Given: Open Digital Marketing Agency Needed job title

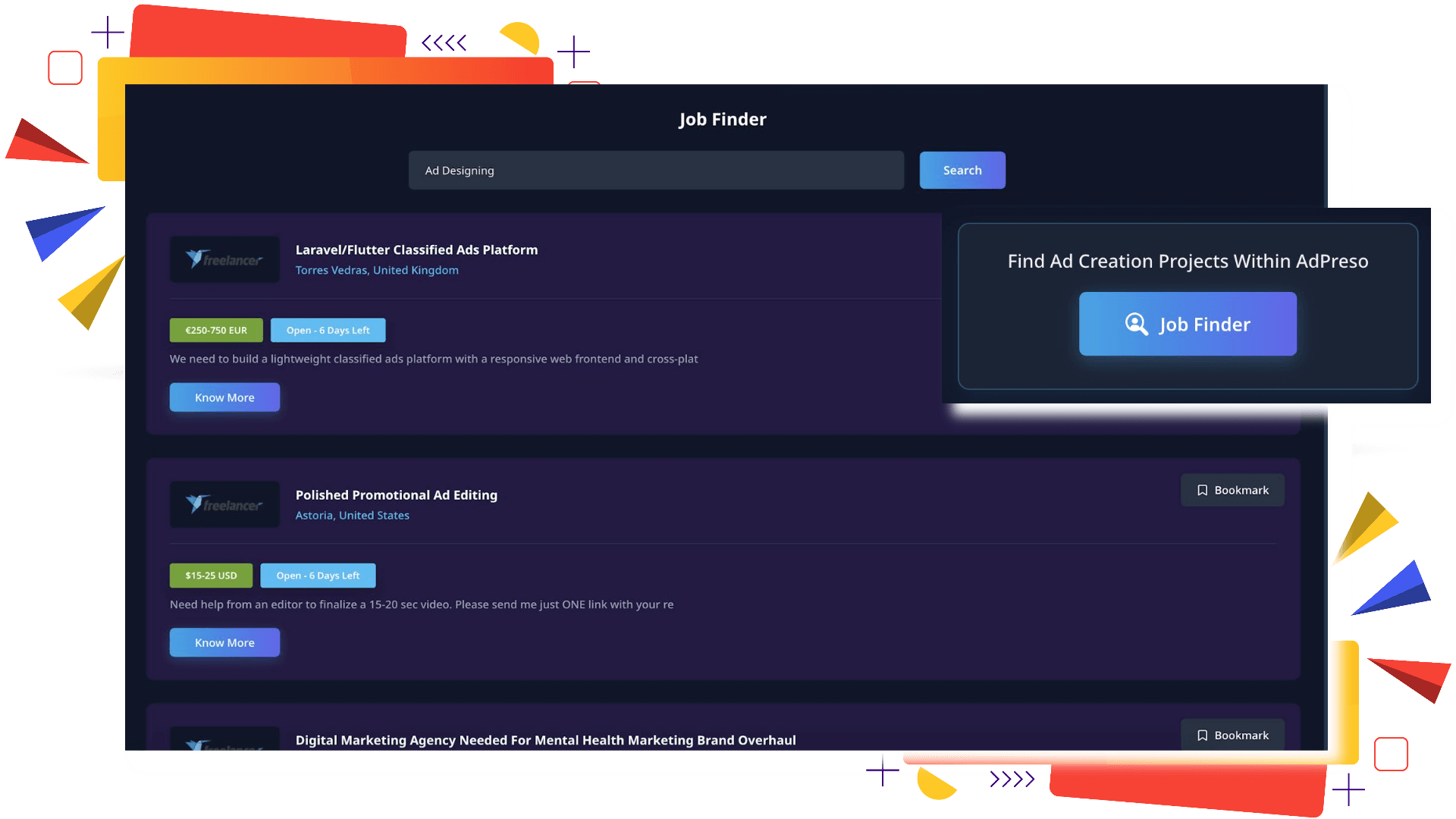Looking at the screenshot, I should [x=545, y=740].
